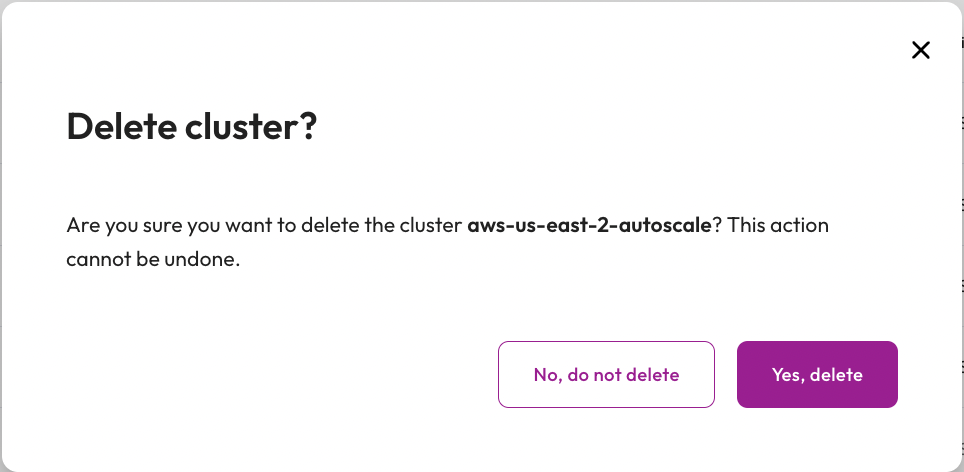Confirm deletion with Yes, delete
This screenshot has width=964, height=472.
pyautogui.click(x=817, y=375)
